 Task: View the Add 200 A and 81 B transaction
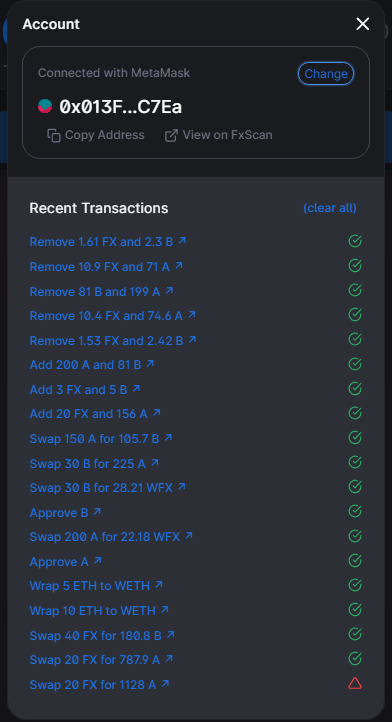click(x=92, y=365)
